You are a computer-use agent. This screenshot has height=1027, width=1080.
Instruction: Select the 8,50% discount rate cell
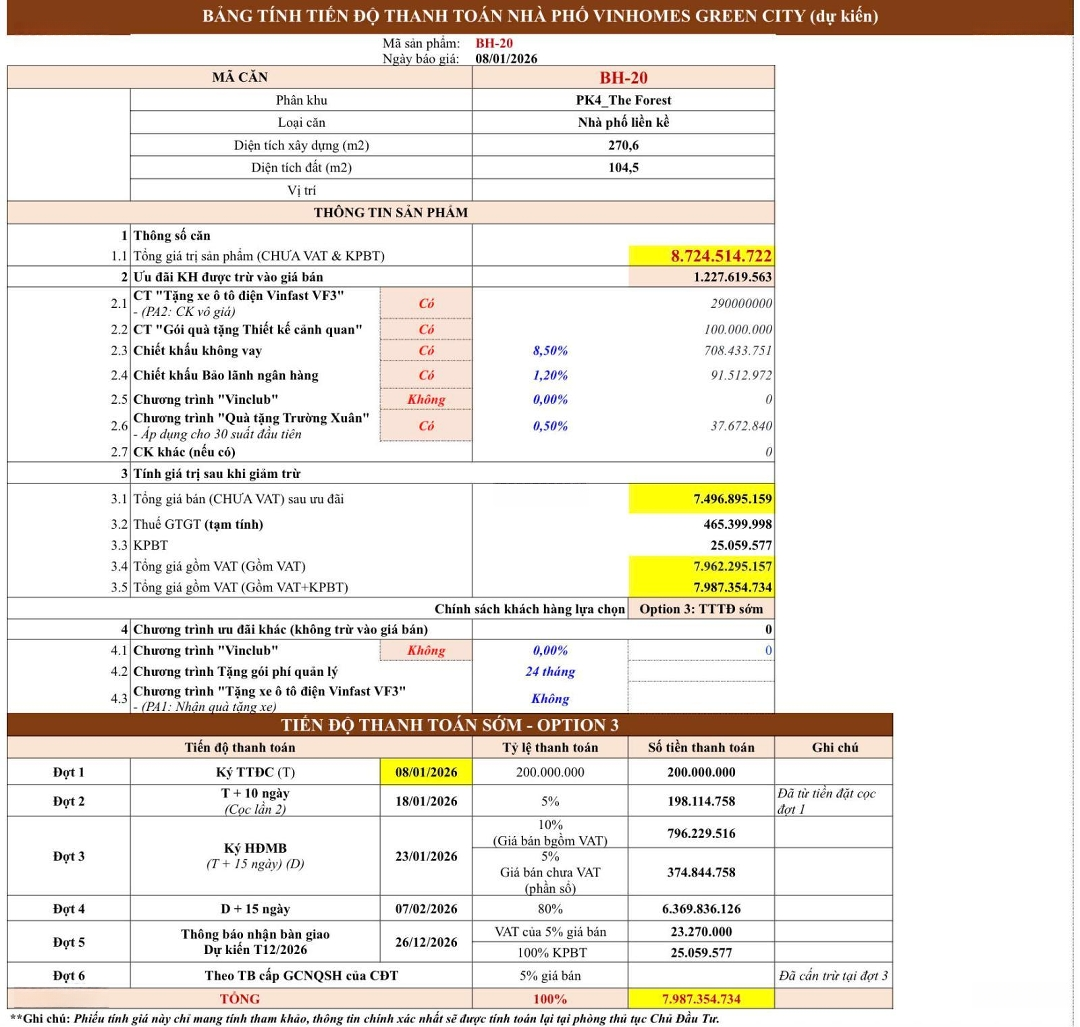[x=550, y=351]
